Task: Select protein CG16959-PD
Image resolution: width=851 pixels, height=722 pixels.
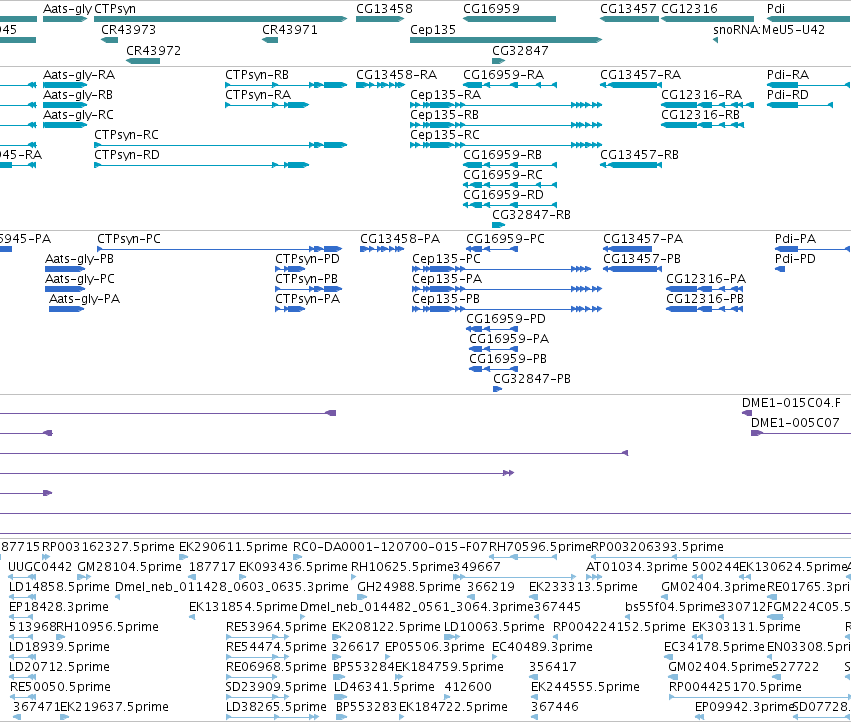Action: (492, 329)
